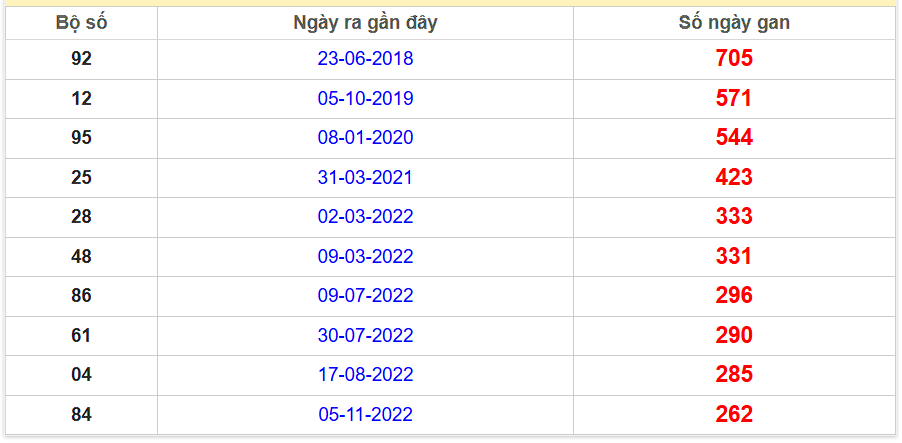The height and width of the screenshot is (443, 902).
Task: Select number set 12 cell
Action: 82,99
